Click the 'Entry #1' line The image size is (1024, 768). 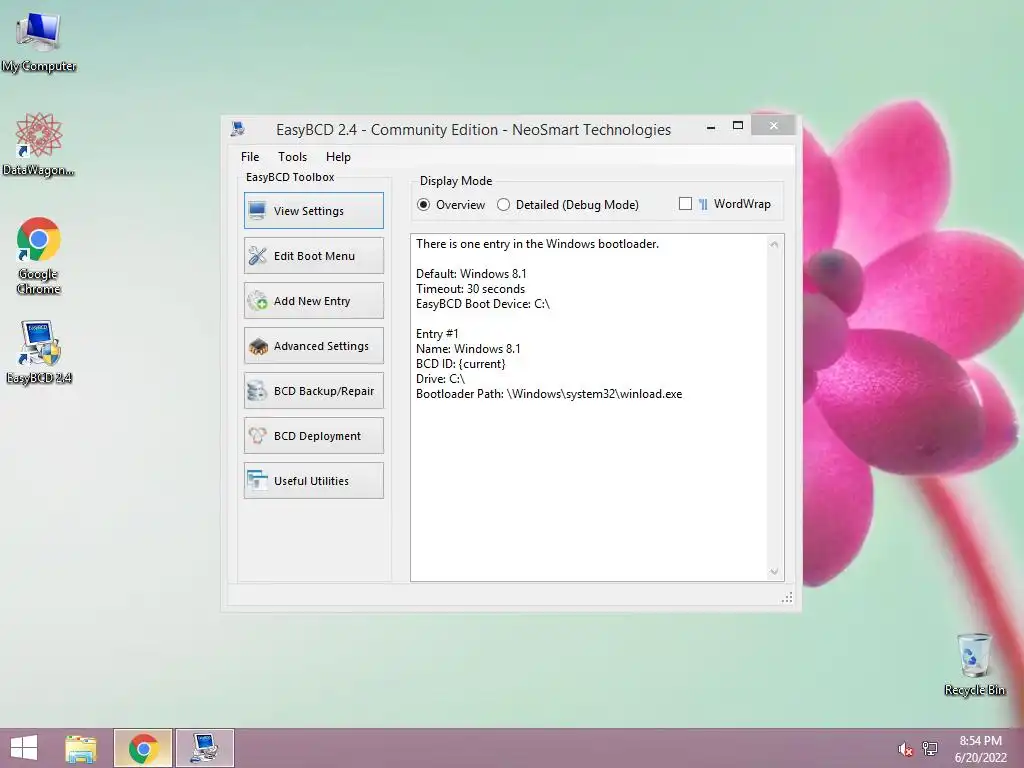tap(437, 334)
